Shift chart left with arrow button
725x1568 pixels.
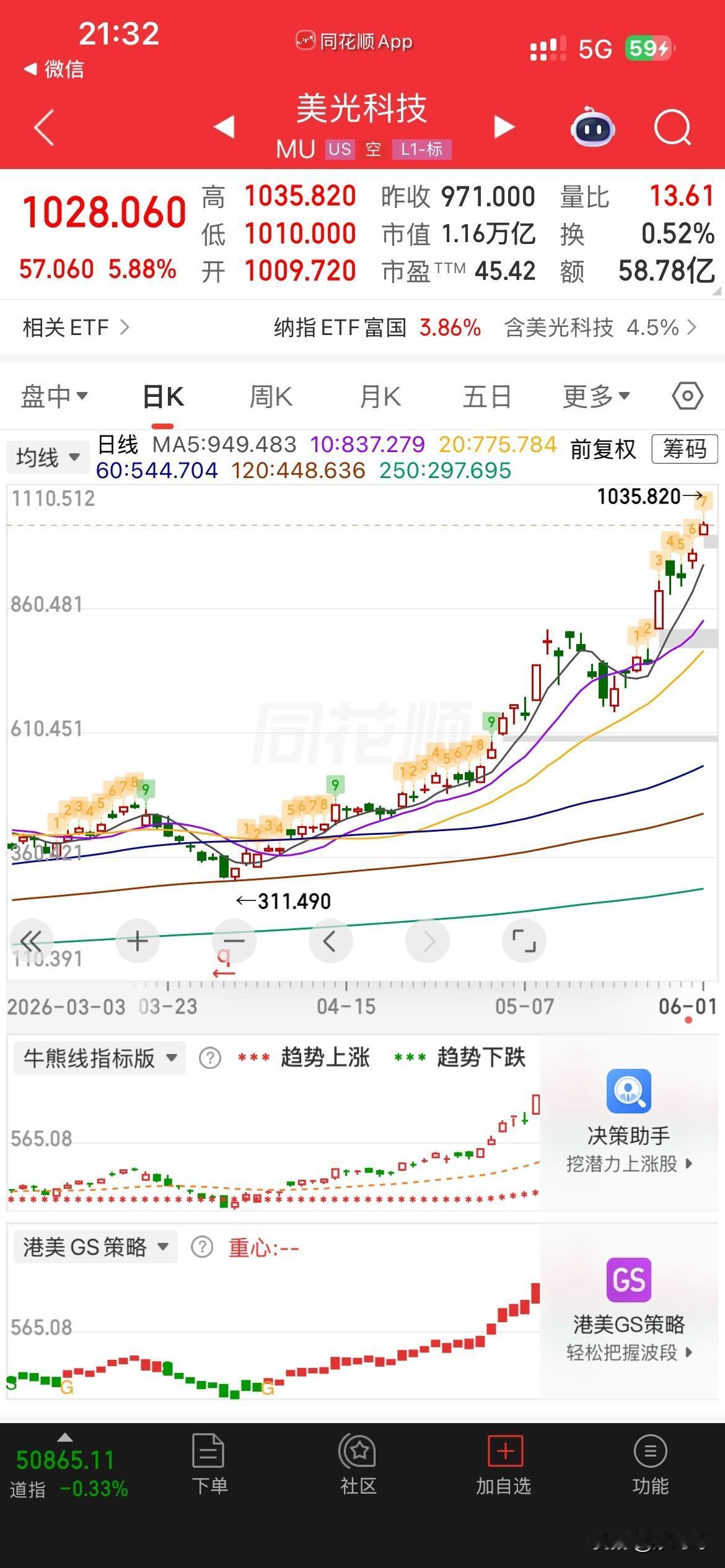point(331,941)
